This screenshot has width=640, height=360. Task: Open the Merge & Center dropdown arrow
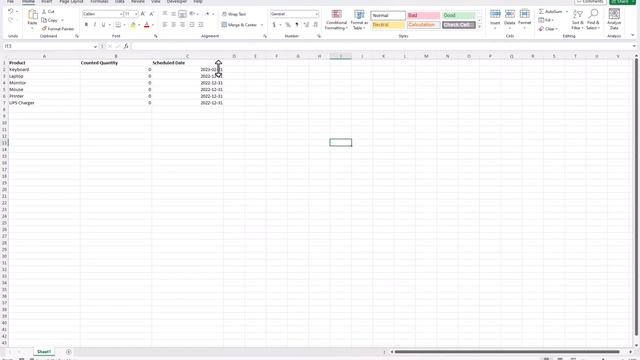coord(262,25)
